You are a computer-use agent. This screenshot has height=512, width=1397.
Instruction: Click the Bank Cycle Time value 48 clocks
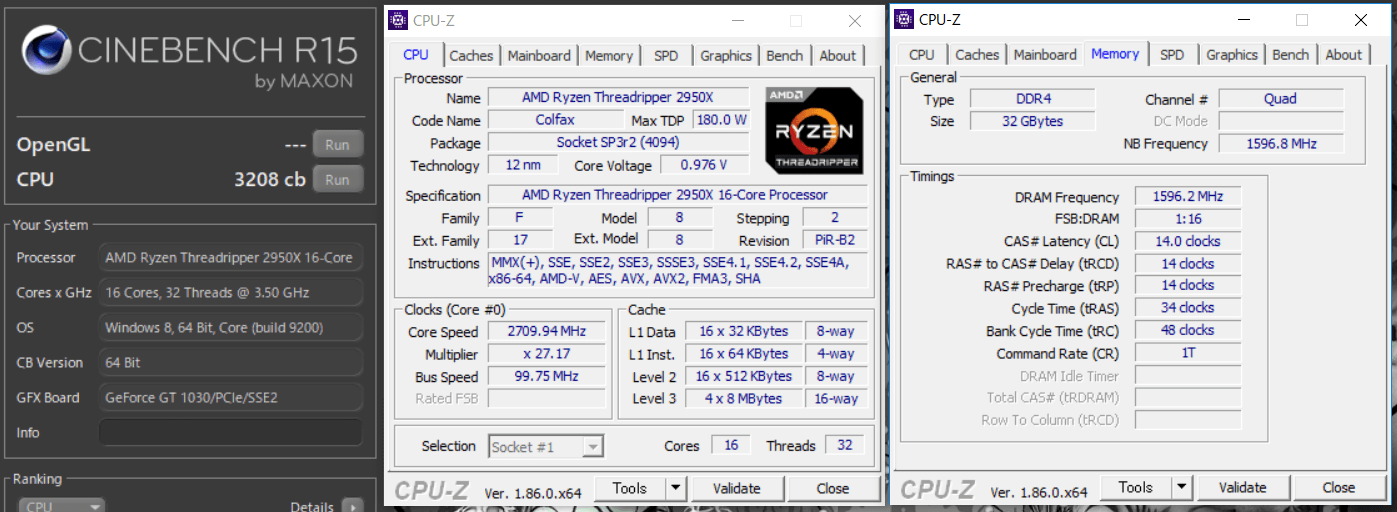(1188, 330)
